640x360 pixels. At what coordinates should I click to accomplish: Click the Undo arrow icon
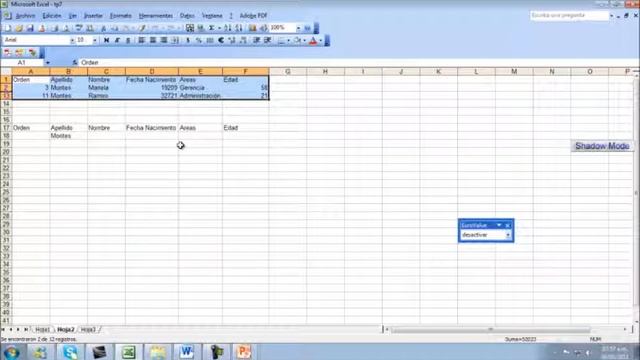click(155, 28)
